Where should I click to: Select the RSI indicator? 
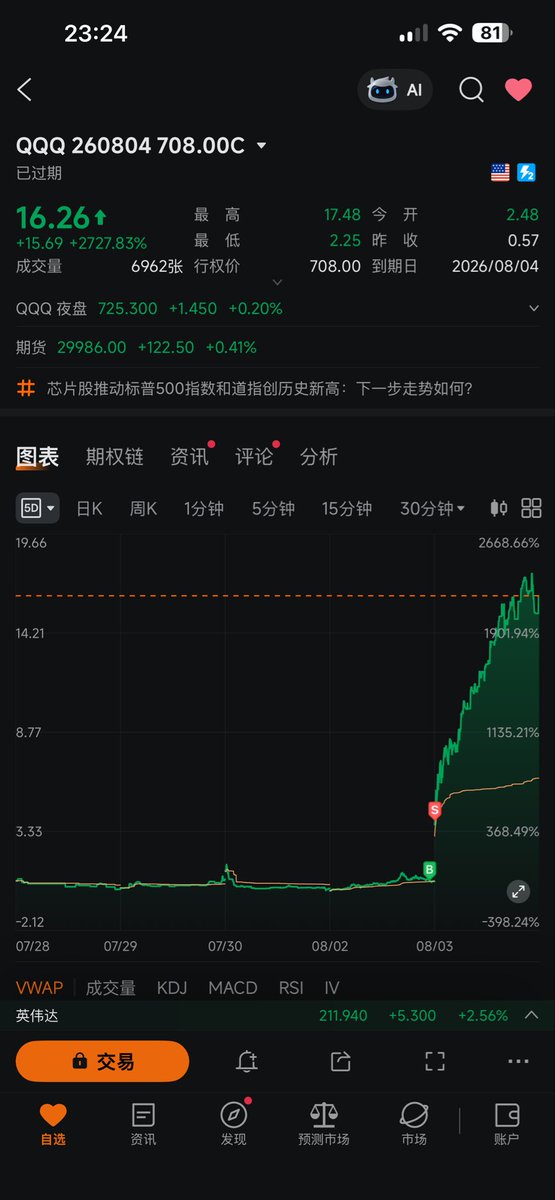291,988
